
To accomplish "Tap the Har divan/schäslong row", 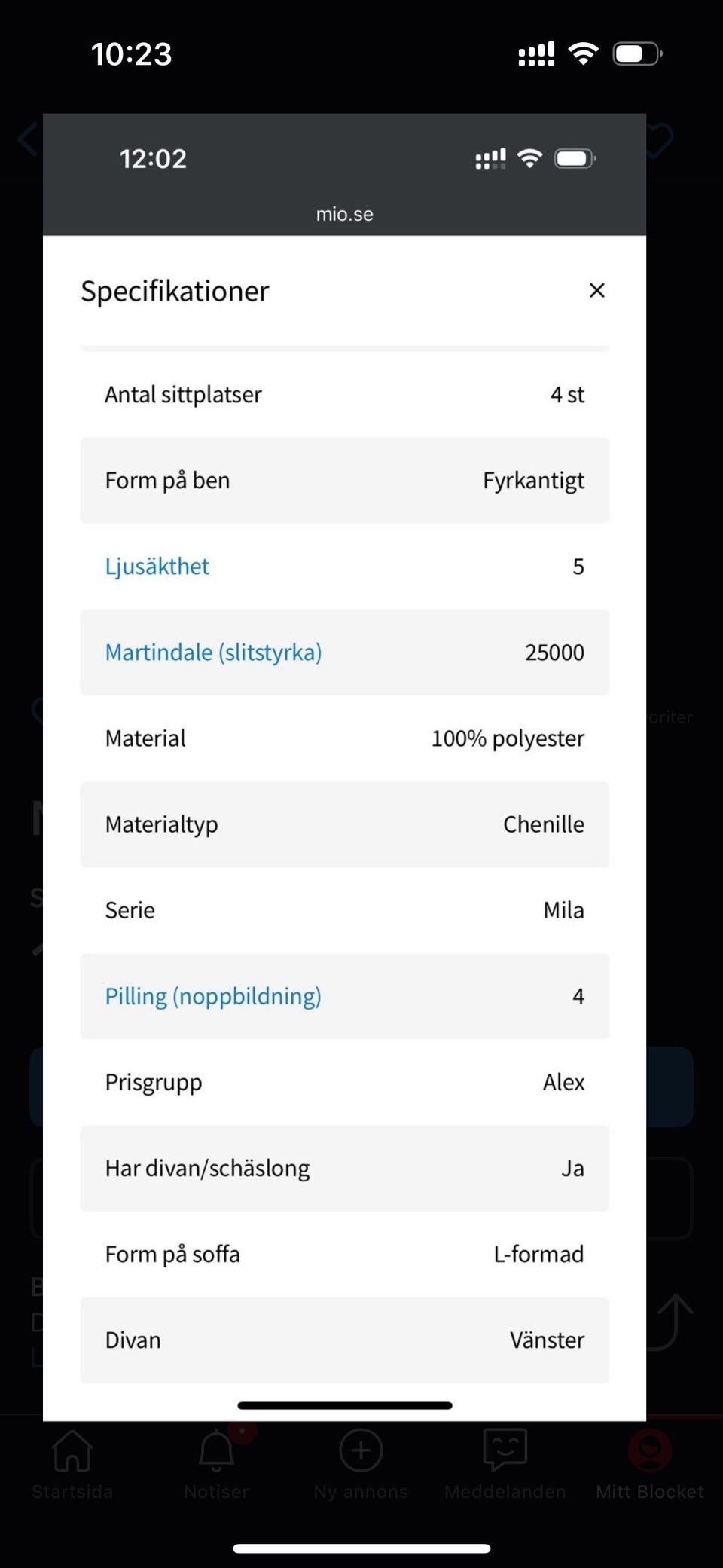I will point(344,1168).
